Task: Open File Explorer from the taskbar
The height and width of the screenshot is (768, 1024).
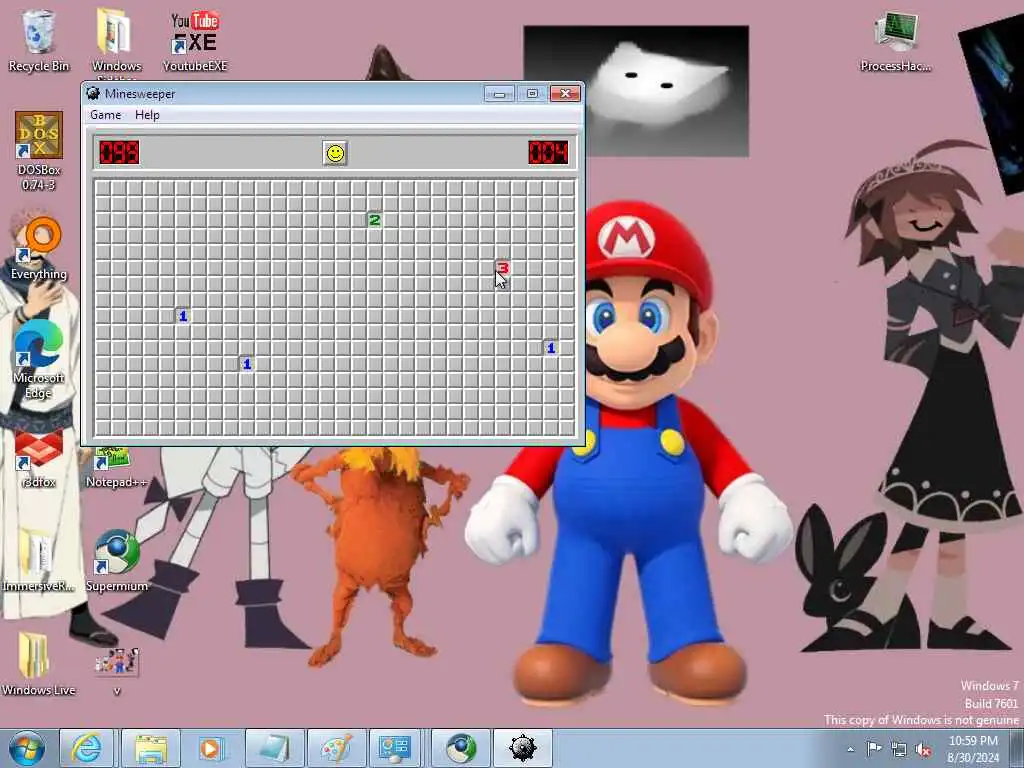Action: coord(150,748)
